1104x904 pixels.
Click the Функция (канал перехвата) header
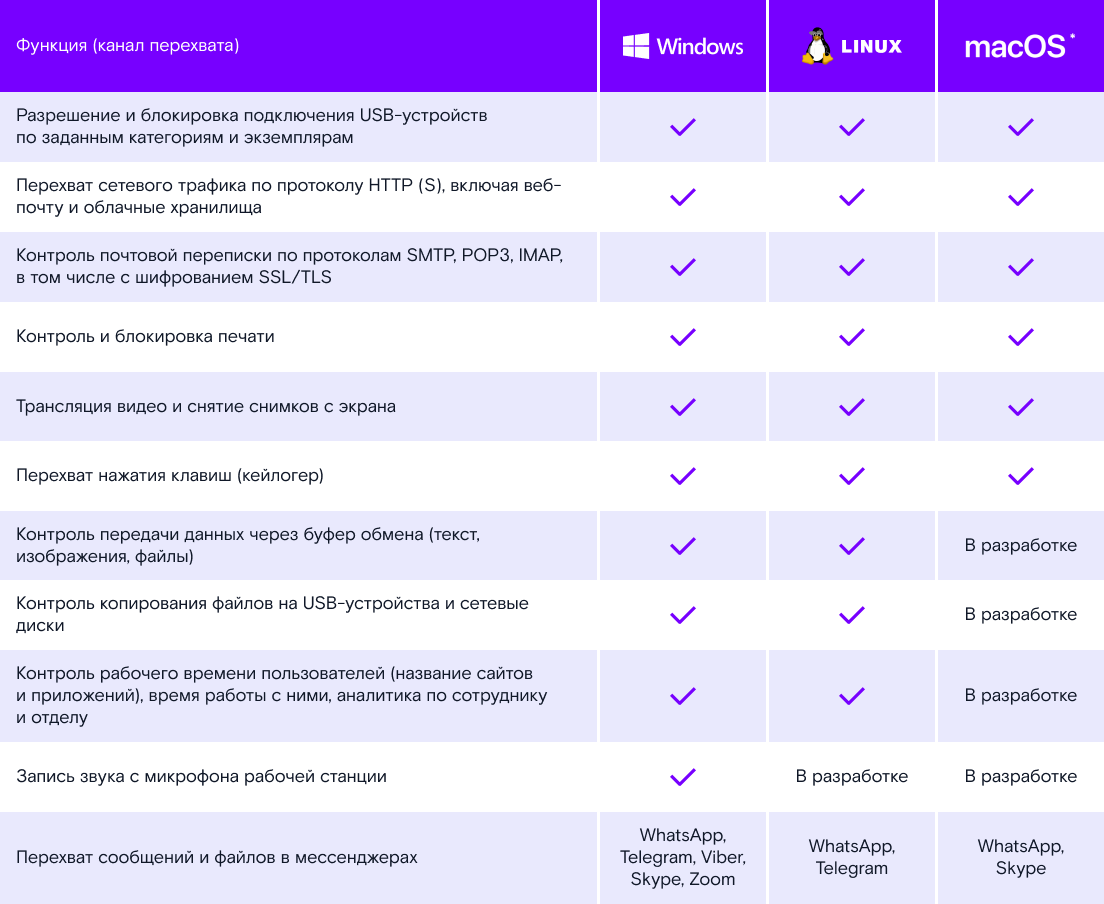[127, 46]
